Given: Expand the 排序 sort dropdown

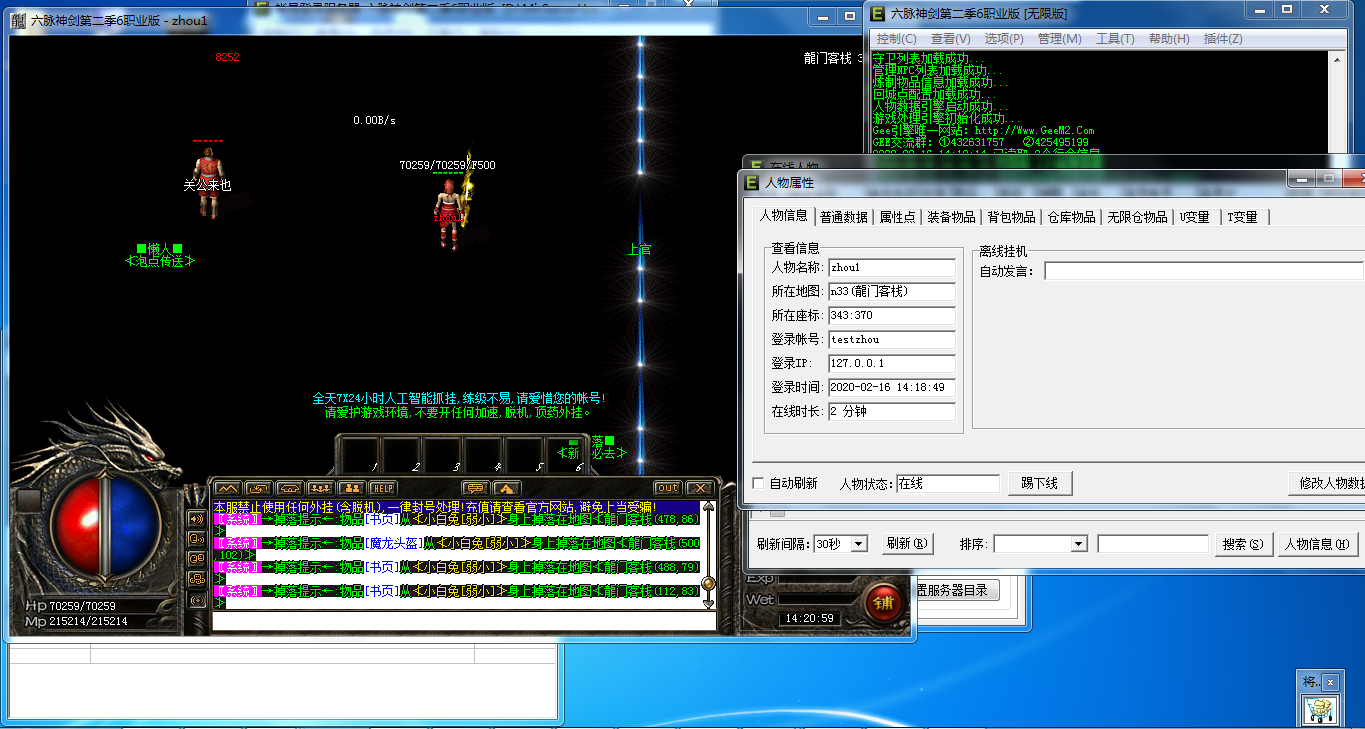Looking at the screenshot, I should tap(1039, 544).
